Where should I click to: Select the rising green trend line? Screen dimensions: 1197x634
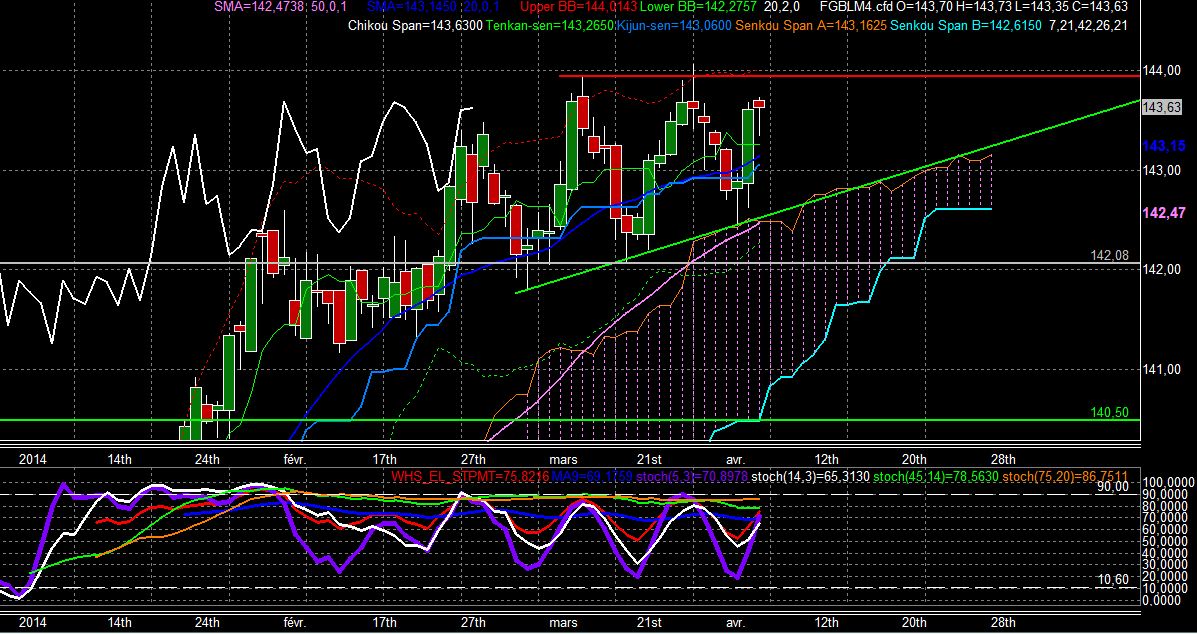[x=828, y=196]
